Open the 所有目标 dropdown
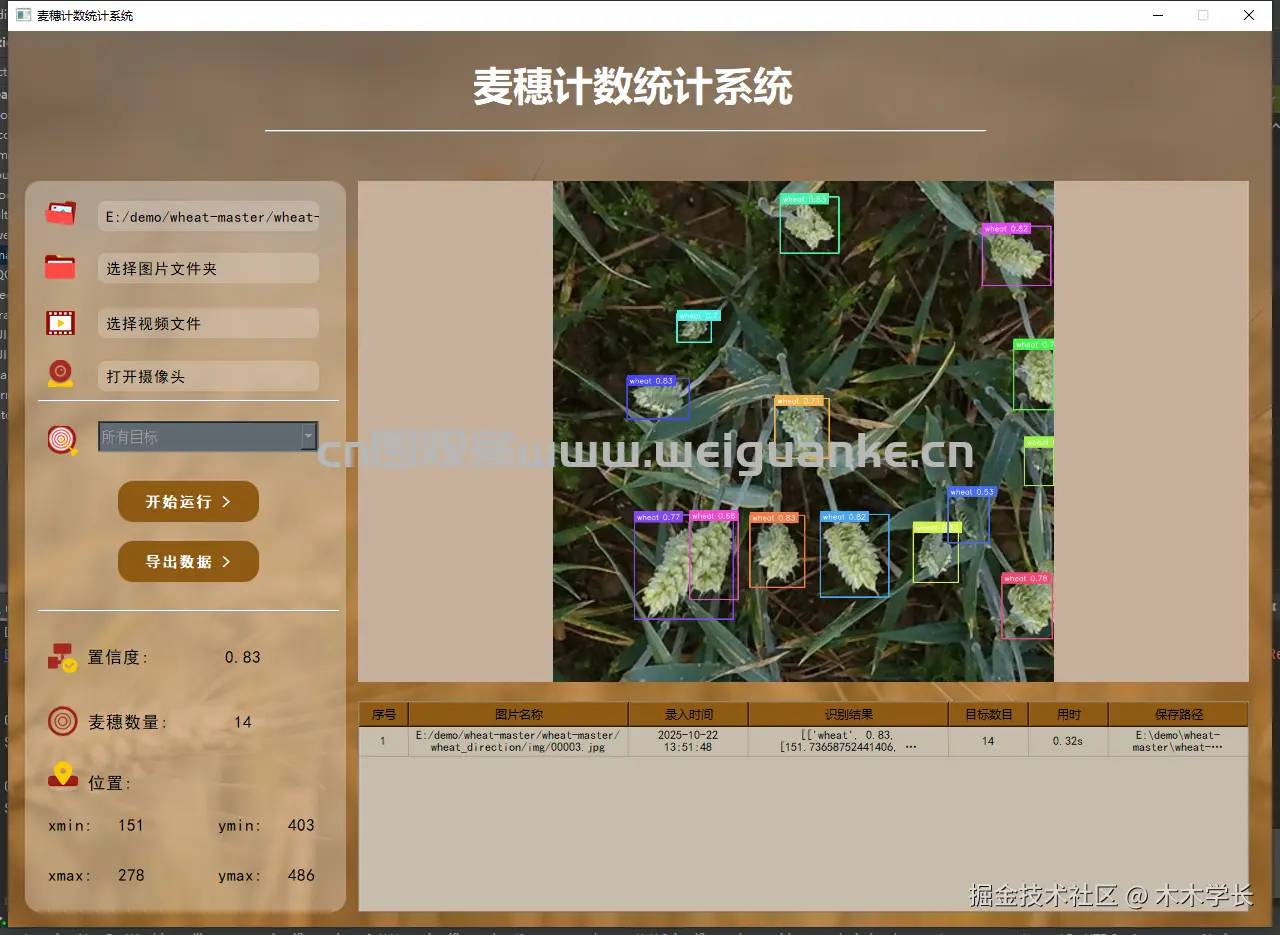The width and height of the screenshot is (1280, 935). pyautogui.click(x=200, y=437)
